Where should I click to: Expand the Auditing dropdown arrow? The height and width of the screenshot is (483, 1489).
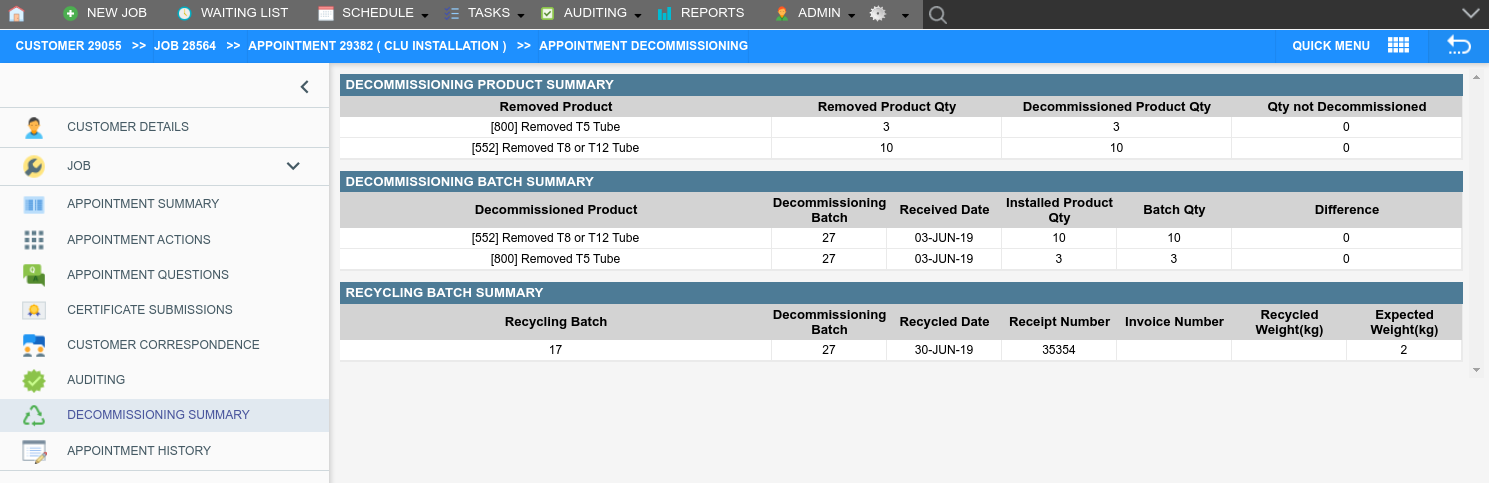(638, 16)
